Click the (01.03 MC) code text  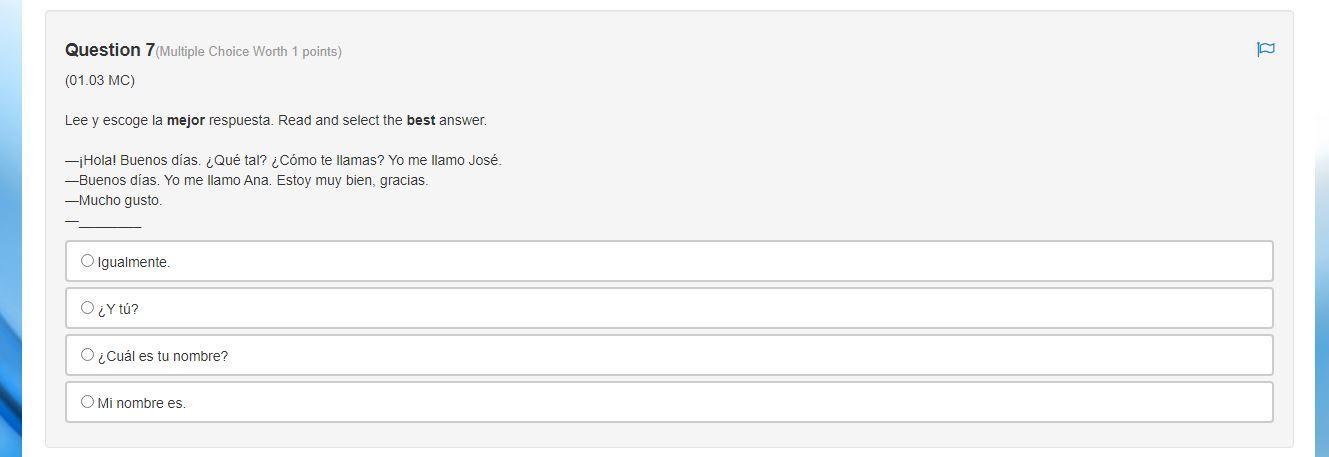pos(100,80)
